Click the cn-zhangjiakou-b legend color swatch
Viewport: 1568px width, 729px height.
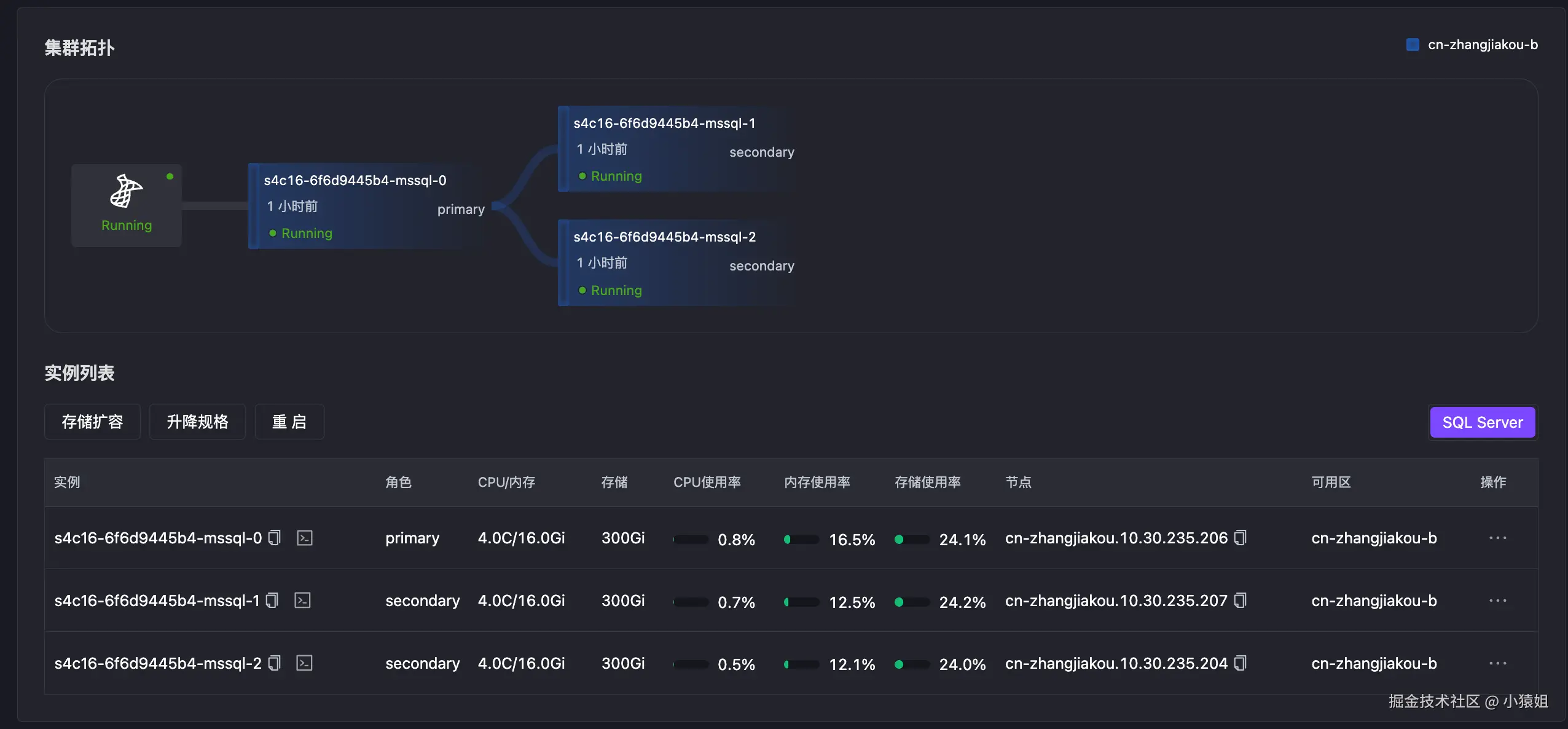[1413, 45]
